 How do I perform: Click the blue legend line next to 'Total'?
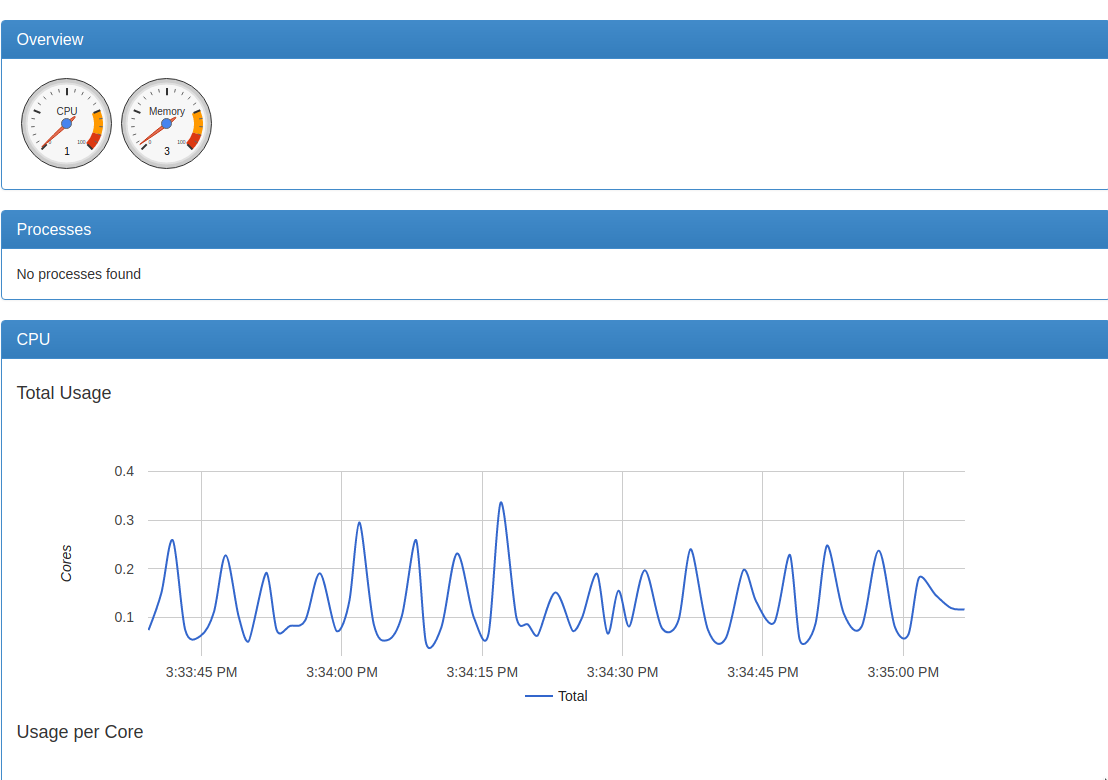pos(538,696)
